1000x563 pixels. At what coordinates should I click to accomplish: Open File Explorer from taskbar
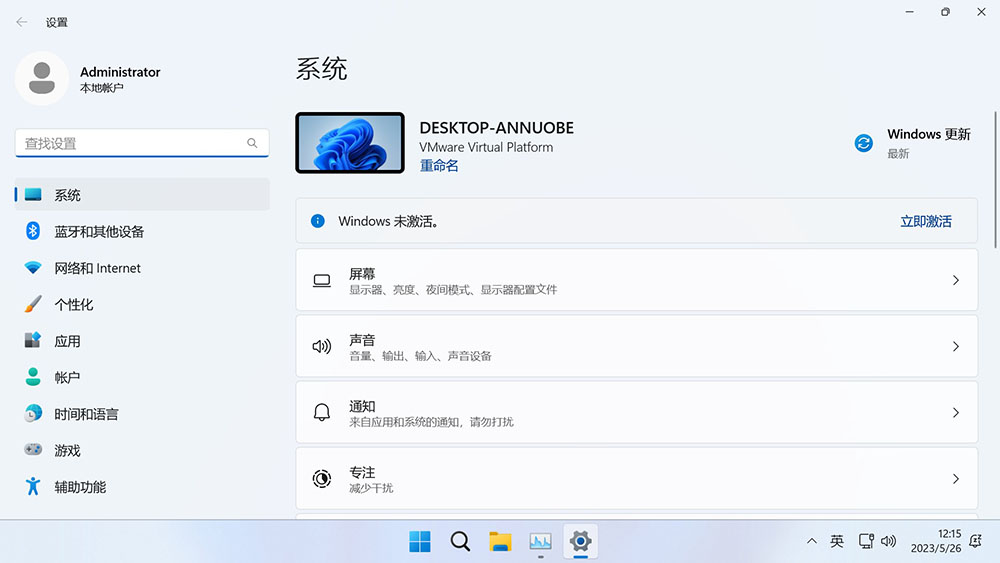[x=500, y=542]
